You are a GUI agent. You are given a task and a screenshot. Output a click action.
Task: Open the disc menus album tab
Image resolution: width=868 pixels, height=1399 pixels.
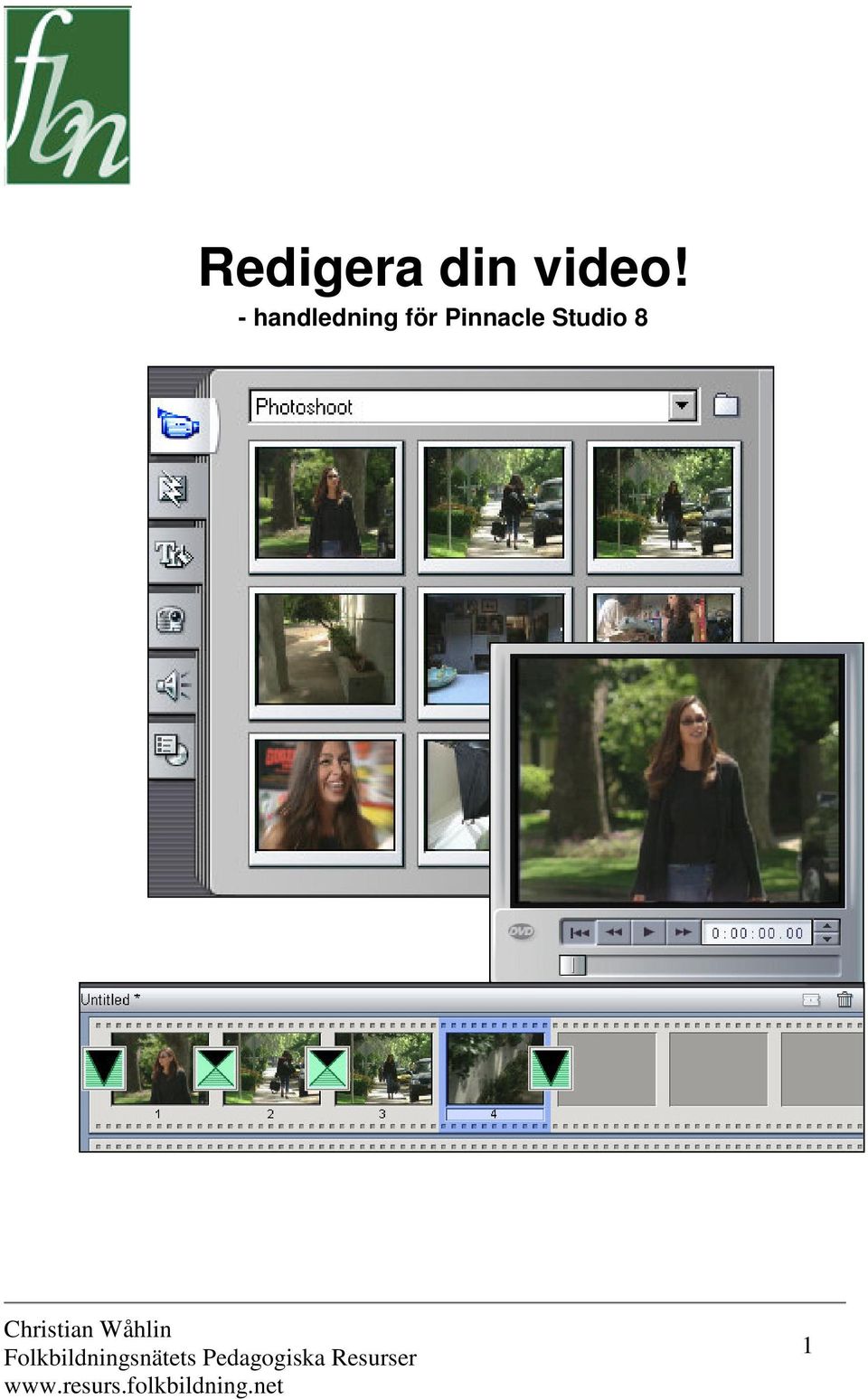(173, 749)
